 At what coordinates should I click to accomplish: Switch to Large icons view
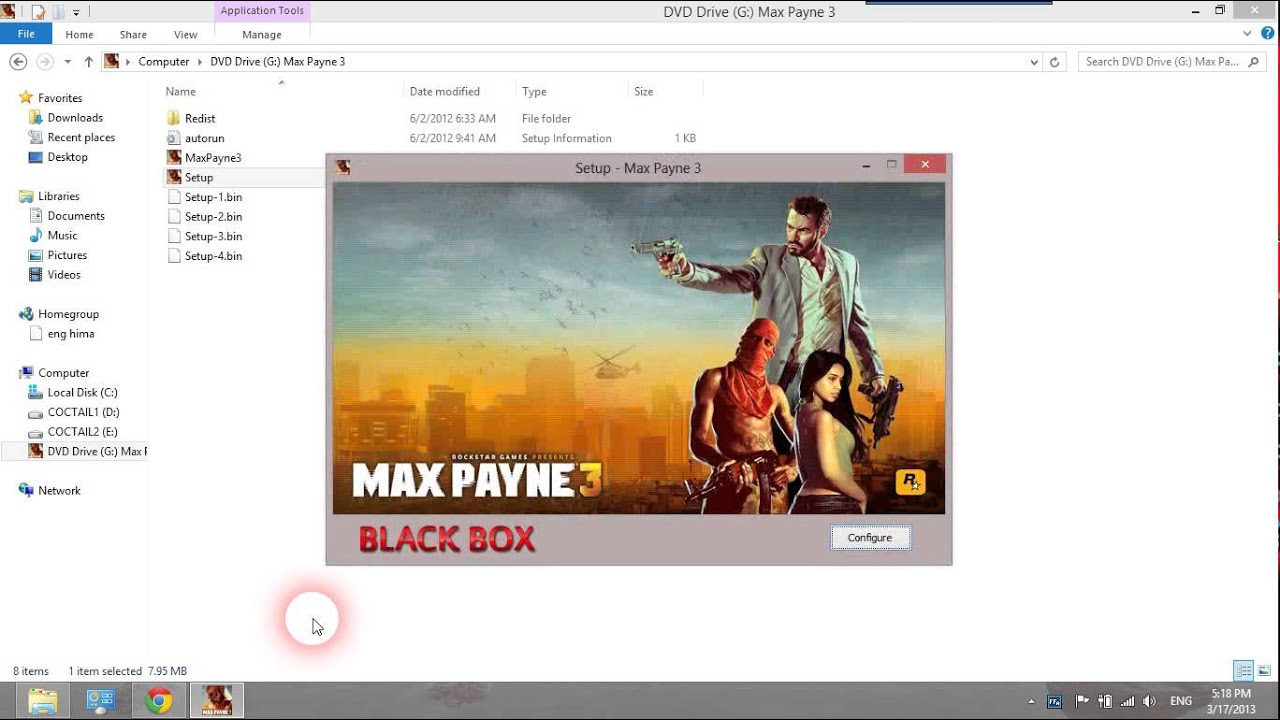[1264, 671]
